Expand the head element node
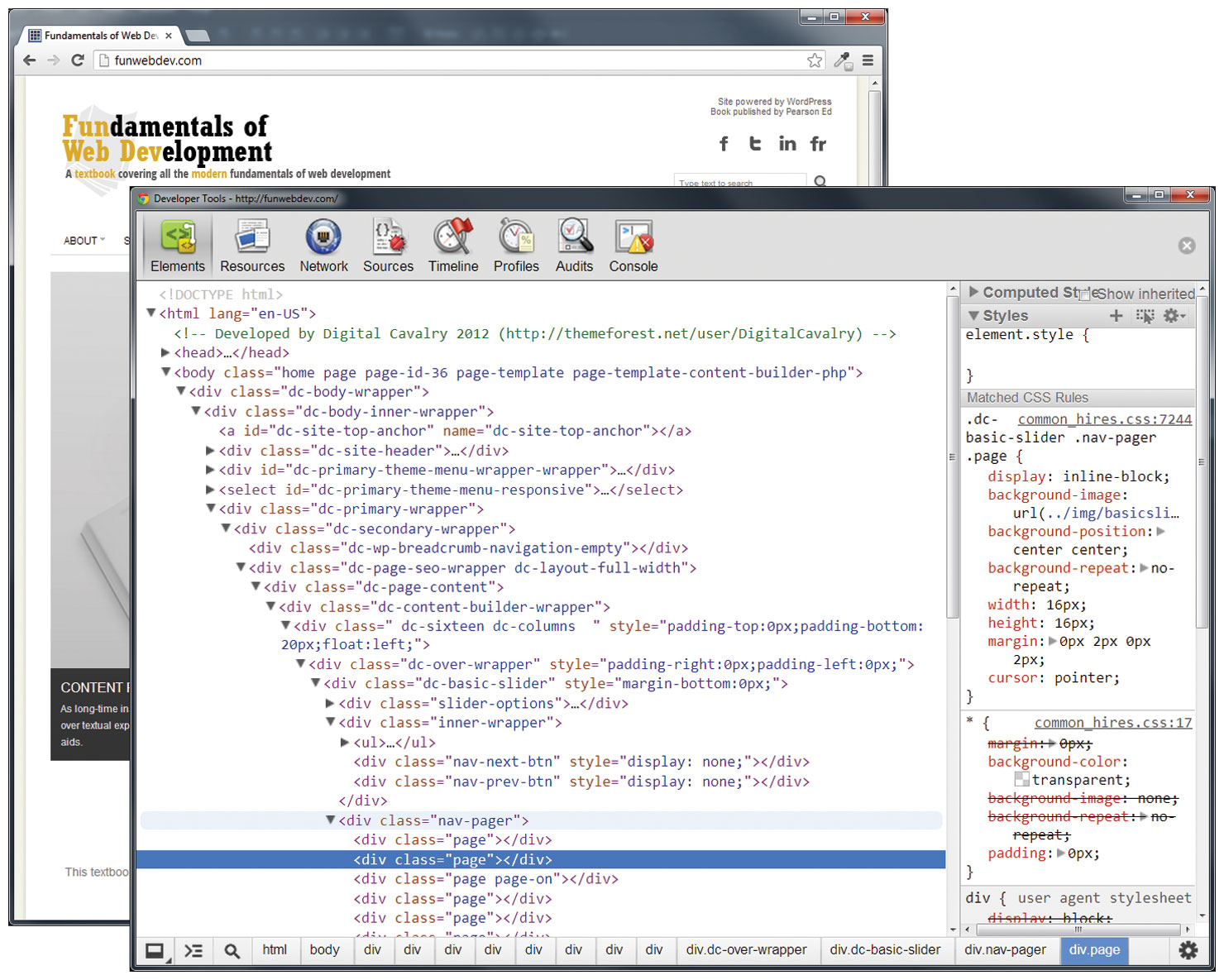The height and width of the screenshot is (980, 1224). coord(165,353)
